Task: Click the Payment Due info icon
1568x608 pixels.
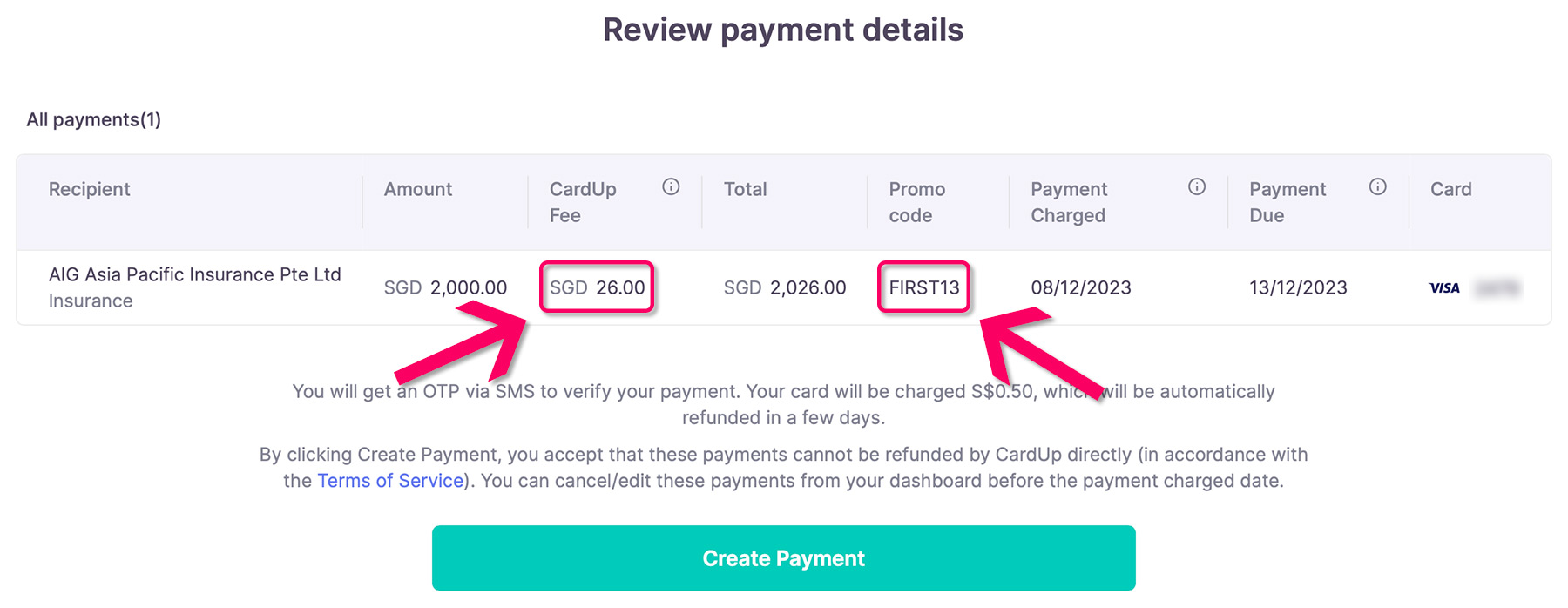Action: [1377, 186]
